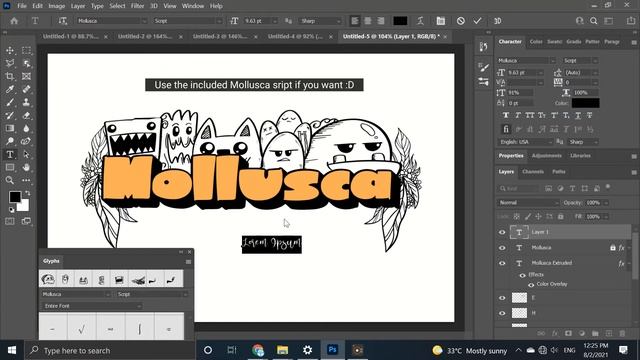Select the Gradient tool
640x360 pixels.
pos(10,129)
